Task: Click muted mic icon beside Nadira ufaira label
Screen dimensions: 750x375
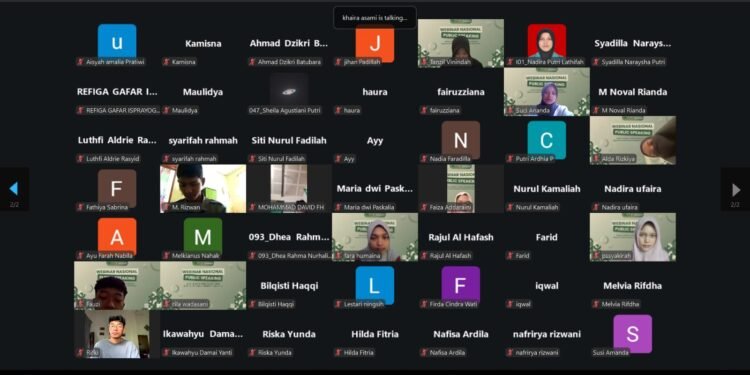Action: coord(596,207)
